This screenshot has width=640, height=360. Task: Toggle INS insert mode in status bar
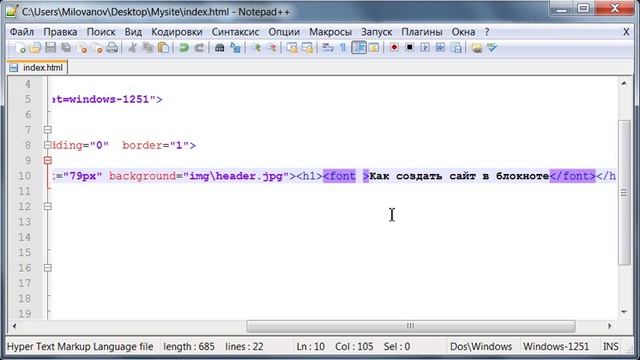point(611,347)
